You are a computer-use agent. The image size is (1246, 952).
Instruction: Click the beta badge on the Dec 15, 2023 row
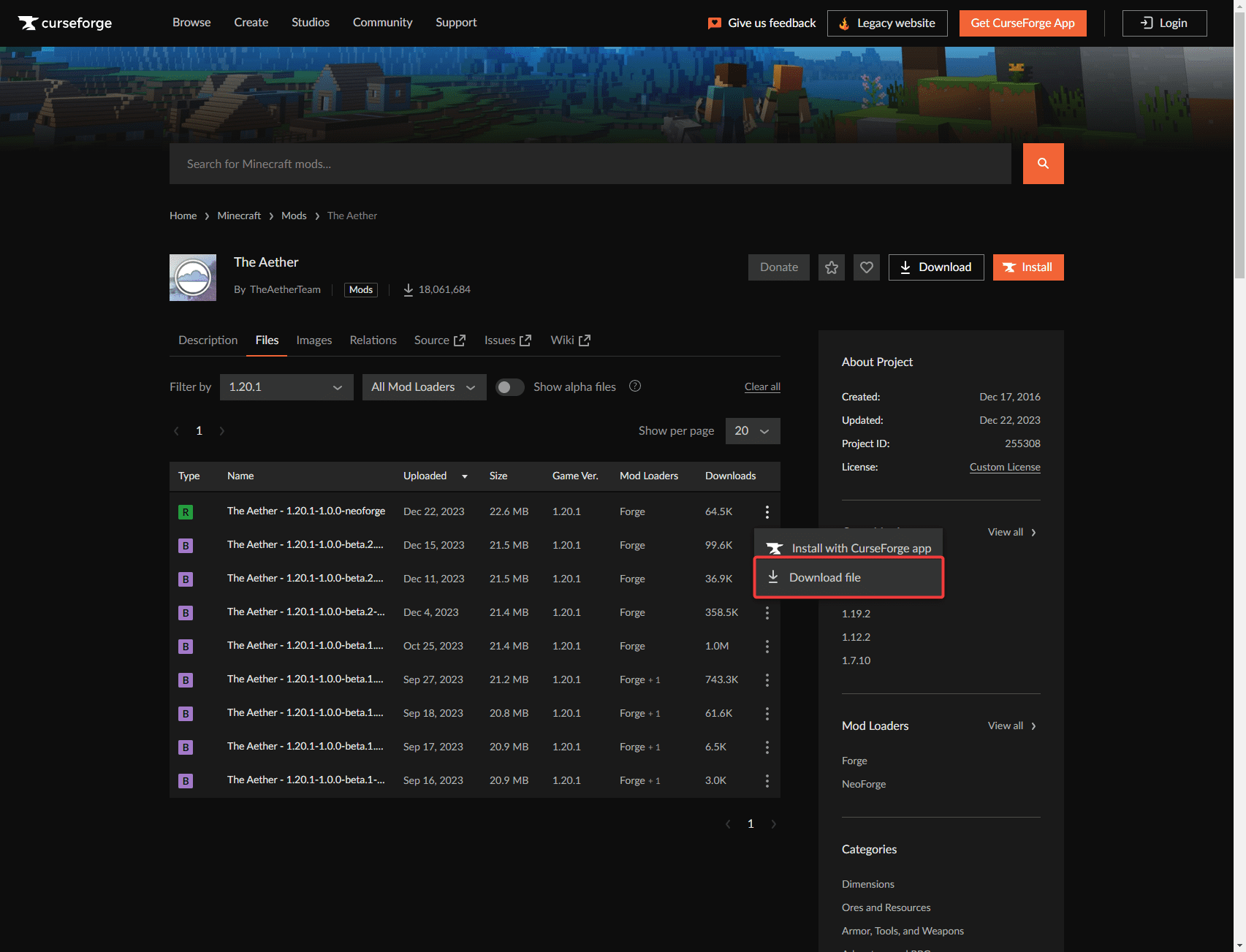[x=186, y=546]
